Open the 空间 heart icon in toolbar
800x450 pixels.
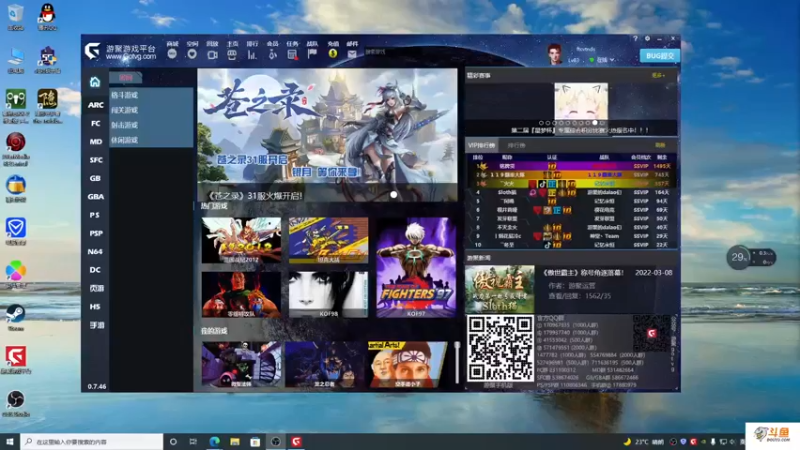tap(192, 54)
